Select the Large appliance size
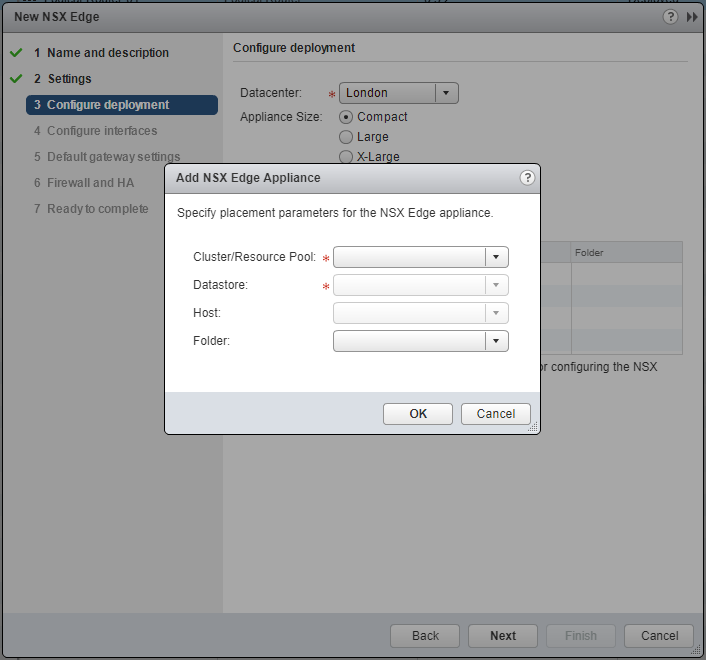 (x=347, y=137)
